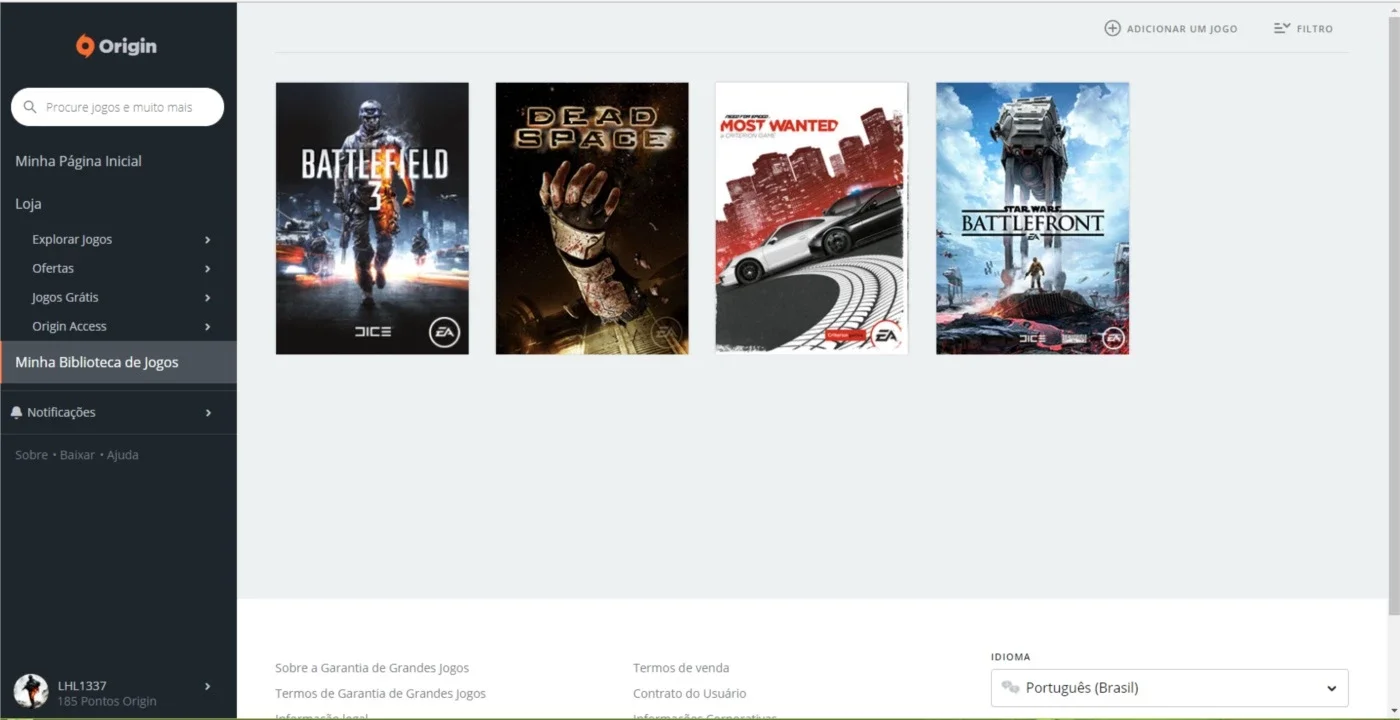1400x720 pixels.
Task: Open Contrato do Usuário link
Action: click(x=689, y=694)
